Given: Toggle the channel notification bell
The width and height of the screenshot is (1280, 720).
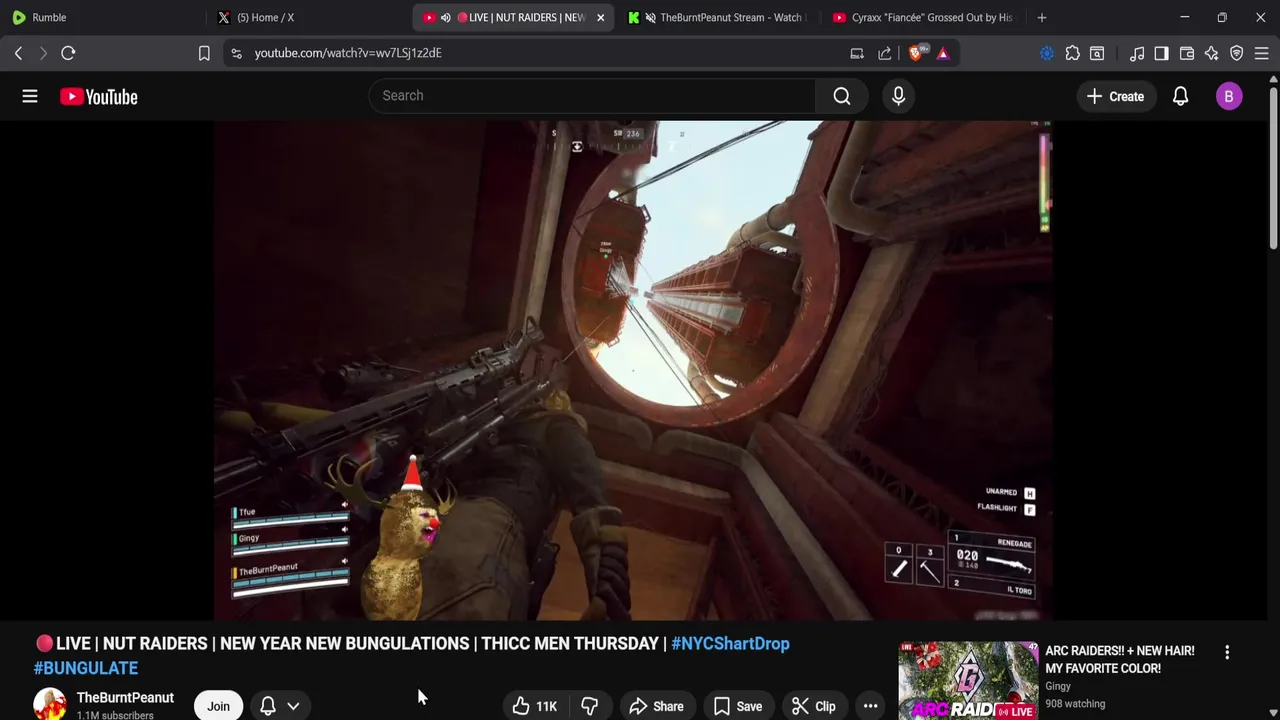Looking at the screenshot, I should tap(268, 706).
